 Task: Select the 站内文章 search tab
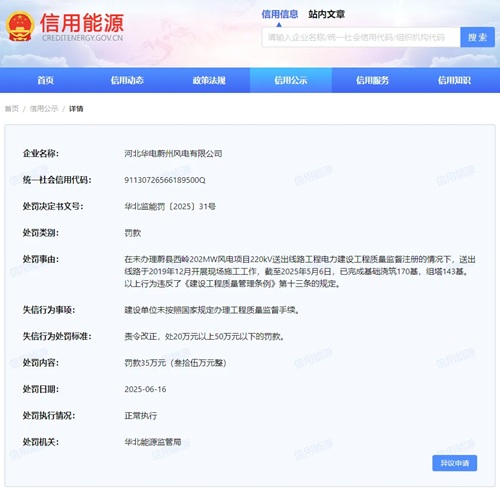[326, 14]
